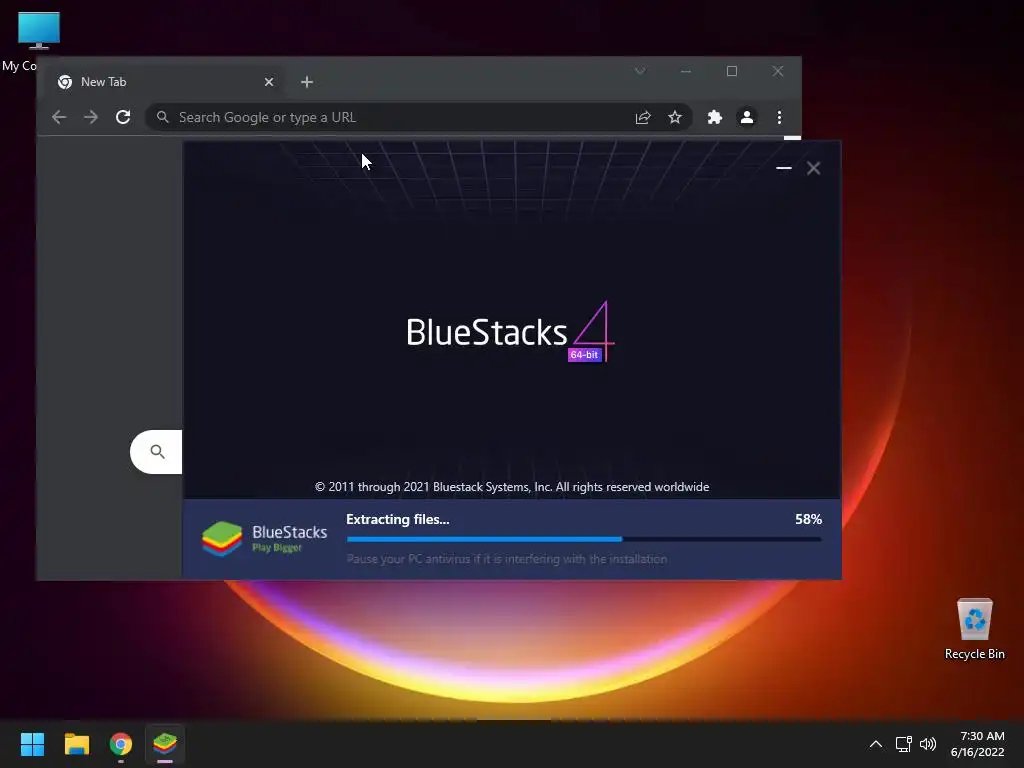This screenshot has height=768, width=1024.
Task: Click the share page icon in address bar
Action: click(x=643, y=117)
